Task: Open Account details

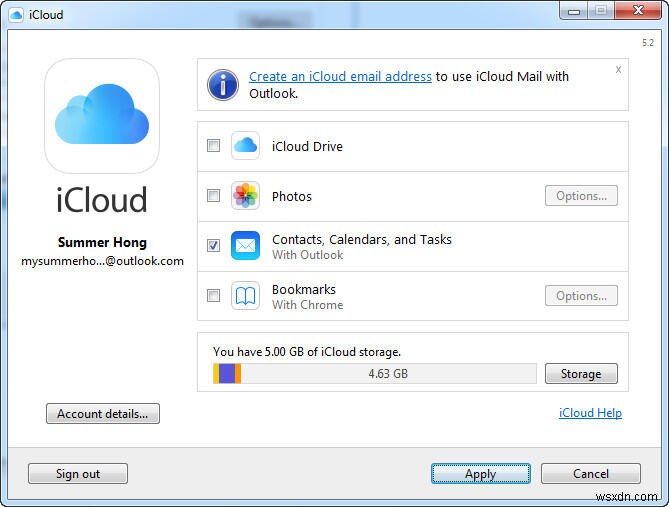Action: pos(103,414)
